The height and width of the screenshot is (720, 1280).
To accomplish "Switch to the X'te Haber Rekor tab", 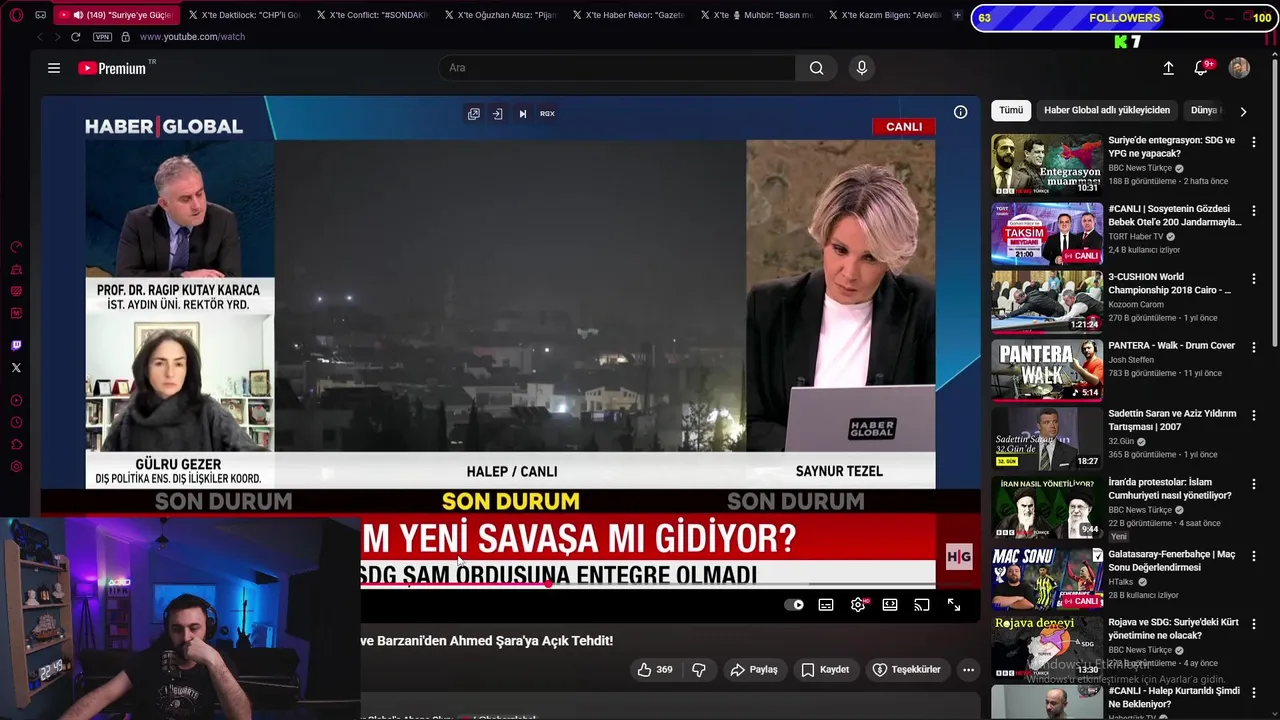I will point(628,15).
